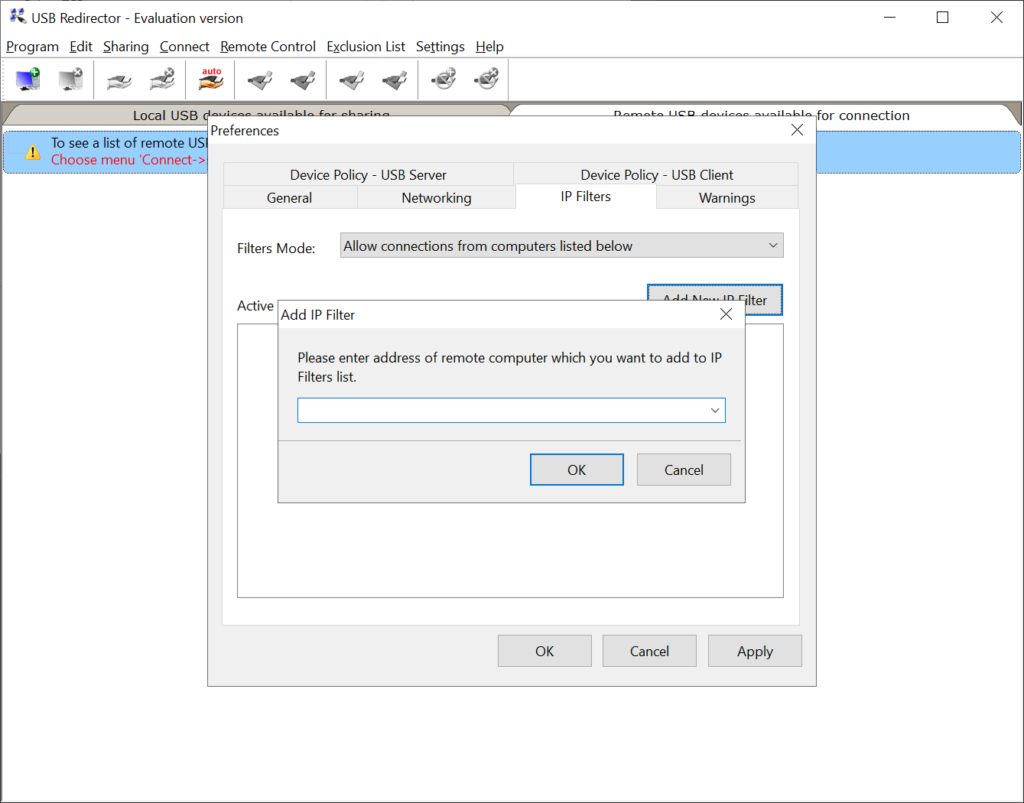Open the Exclusion List menu

pos(366,46)
